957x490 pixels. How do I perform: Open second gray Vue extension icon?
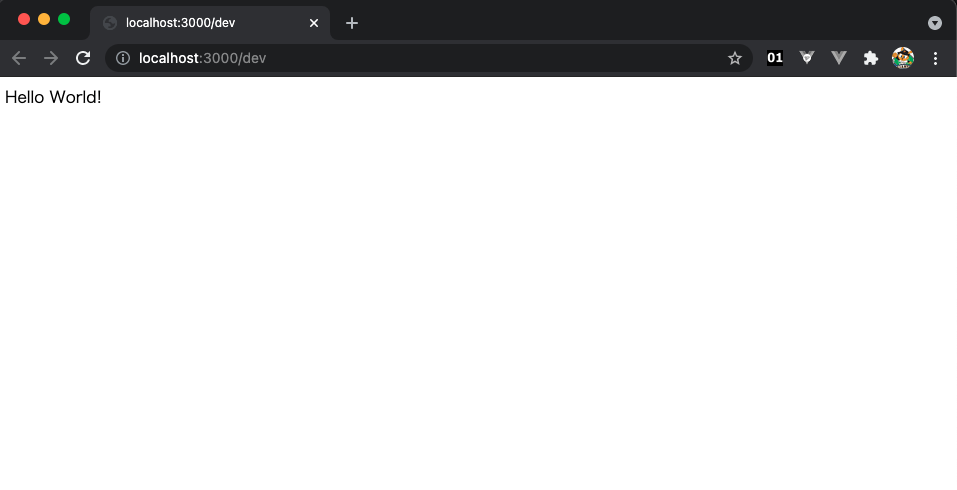coord(839,58)
